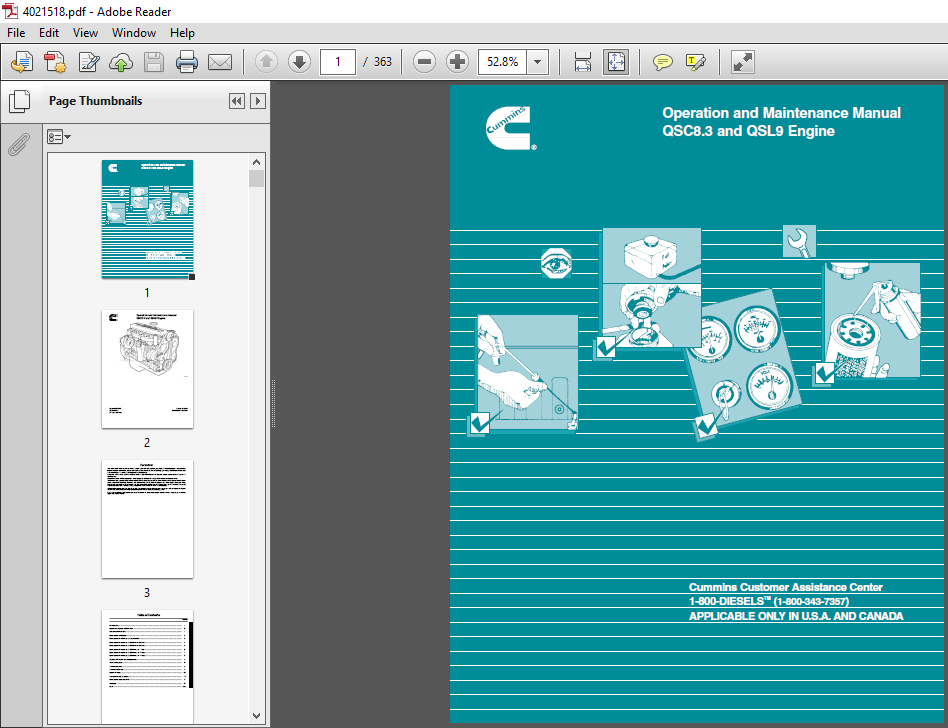Select the page 2 thumbnail with the engine drawing
948x728 pixels.
pos(148,369)
